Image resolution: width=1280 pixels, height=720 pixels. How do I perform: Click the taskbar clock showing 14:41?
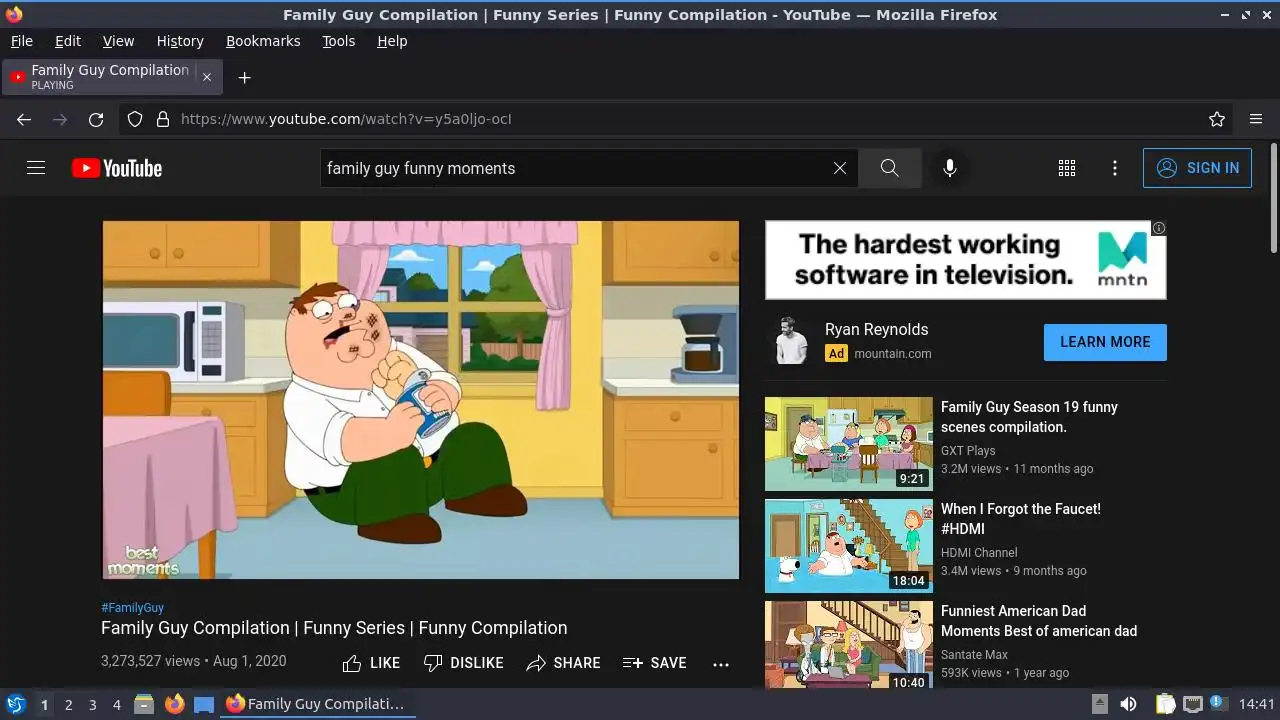pyautogui.click(x=1257, y=704)
